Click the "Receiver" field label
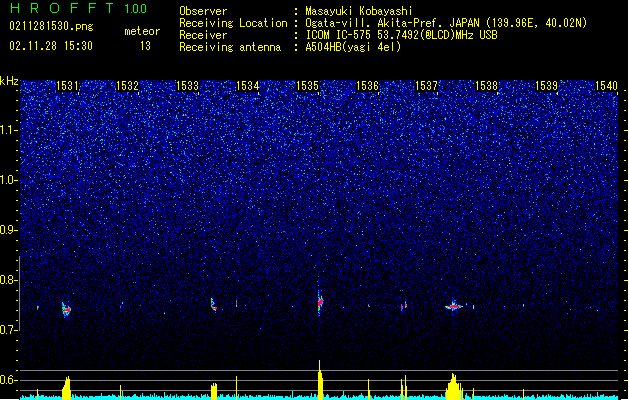Viewport: 629px width, 400px height. [x=203, y=35]
